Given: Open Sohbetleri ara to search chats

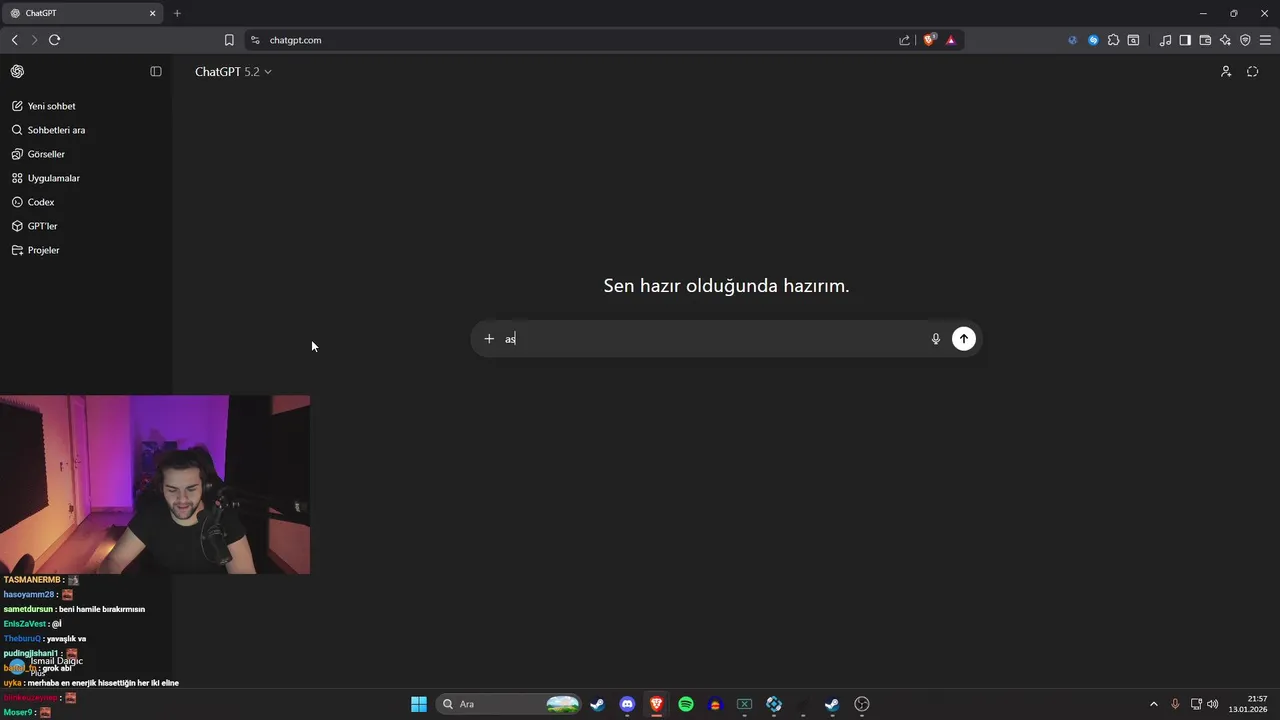Looking at the screenshot, I should [x=49, y=130].
